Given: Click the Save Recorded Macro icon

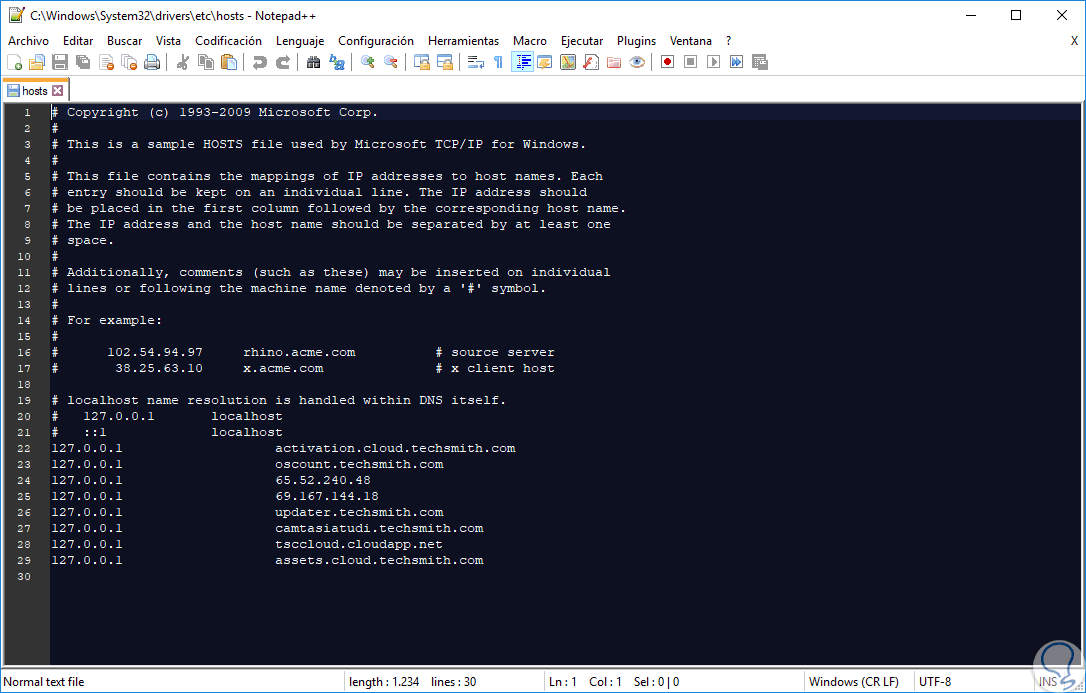Looking at the screenshot, I should 760,62.
